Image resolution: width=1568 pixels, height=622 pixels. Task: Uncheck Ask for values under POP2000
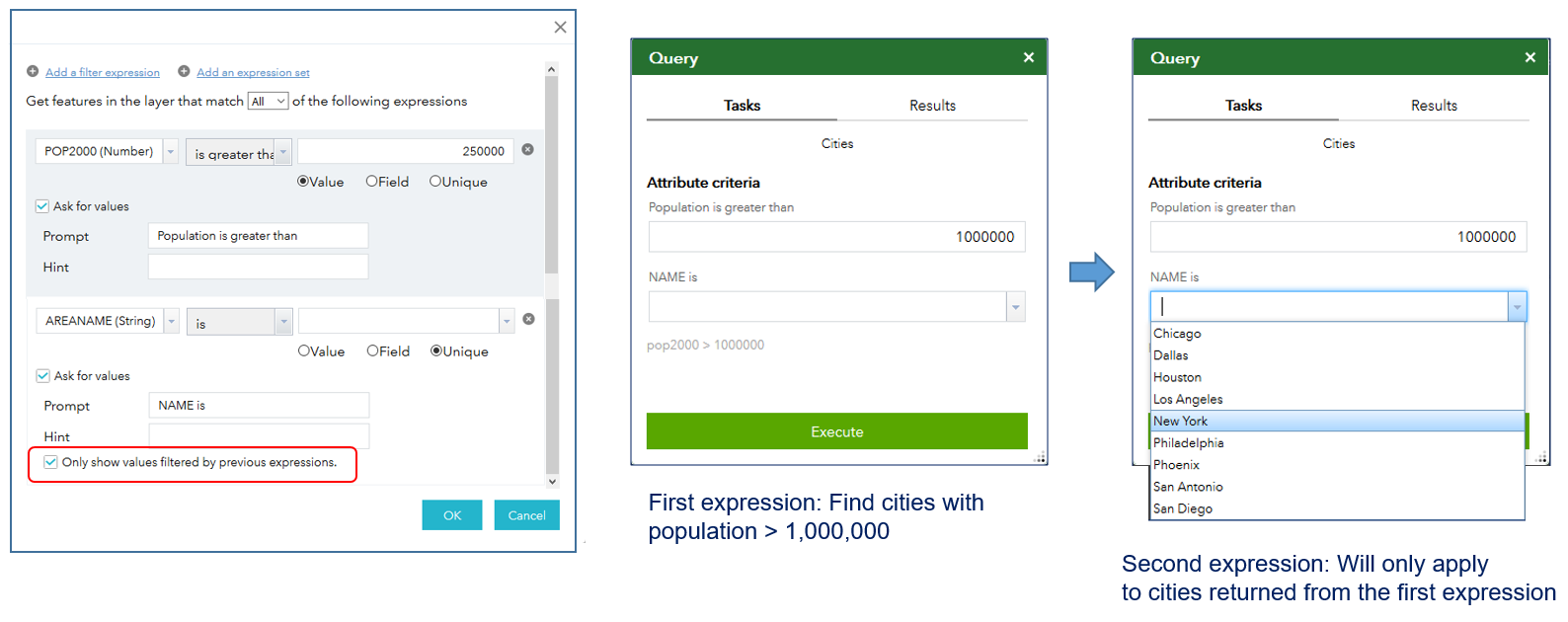tap(42, 206)
